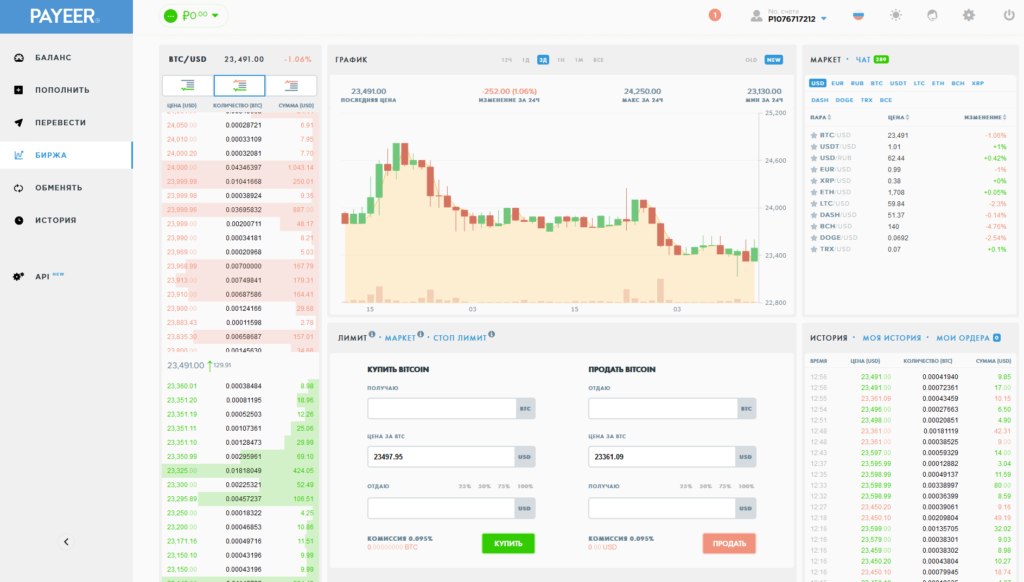Open settings with the gear icon
Image resolution: width=1024 pixels, height=582 pixels.
tap(968, 16)
